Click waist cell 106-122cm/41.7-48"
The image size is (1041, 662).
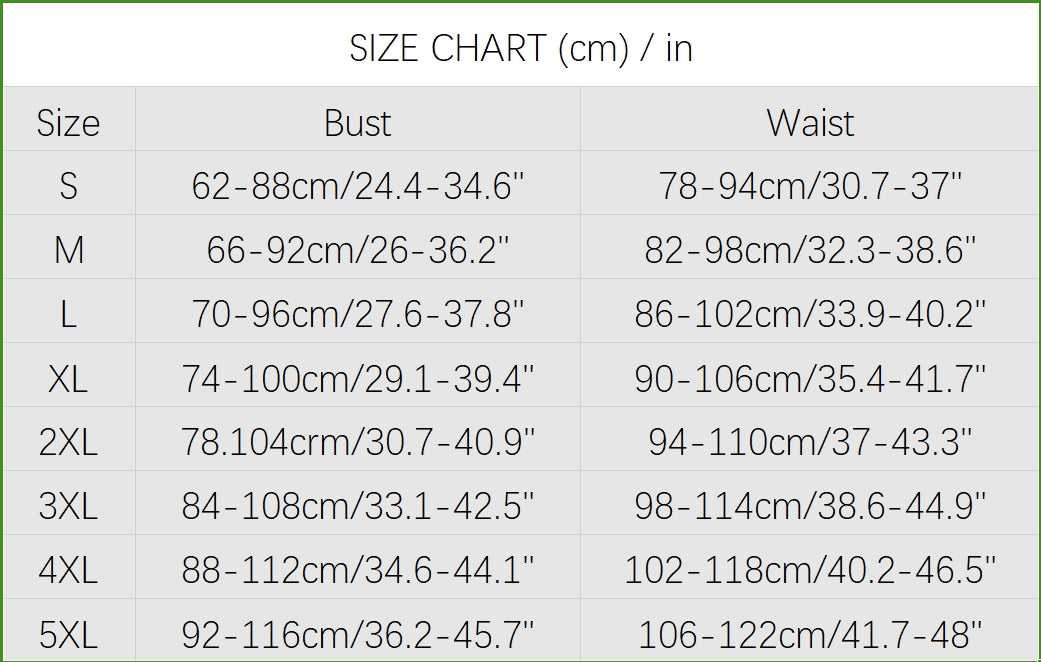810,634
